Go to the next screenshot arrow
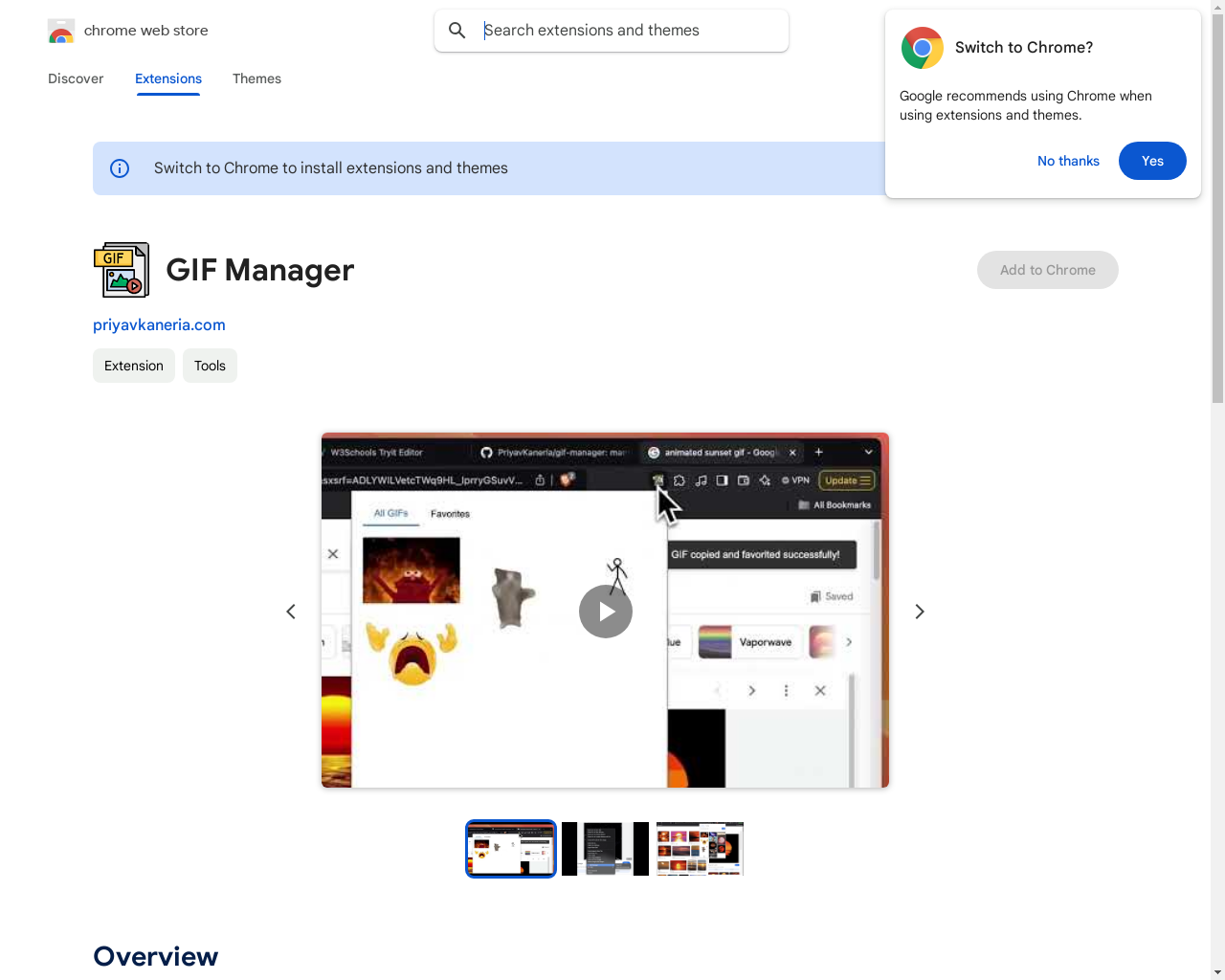 click(x=920, y=612)
